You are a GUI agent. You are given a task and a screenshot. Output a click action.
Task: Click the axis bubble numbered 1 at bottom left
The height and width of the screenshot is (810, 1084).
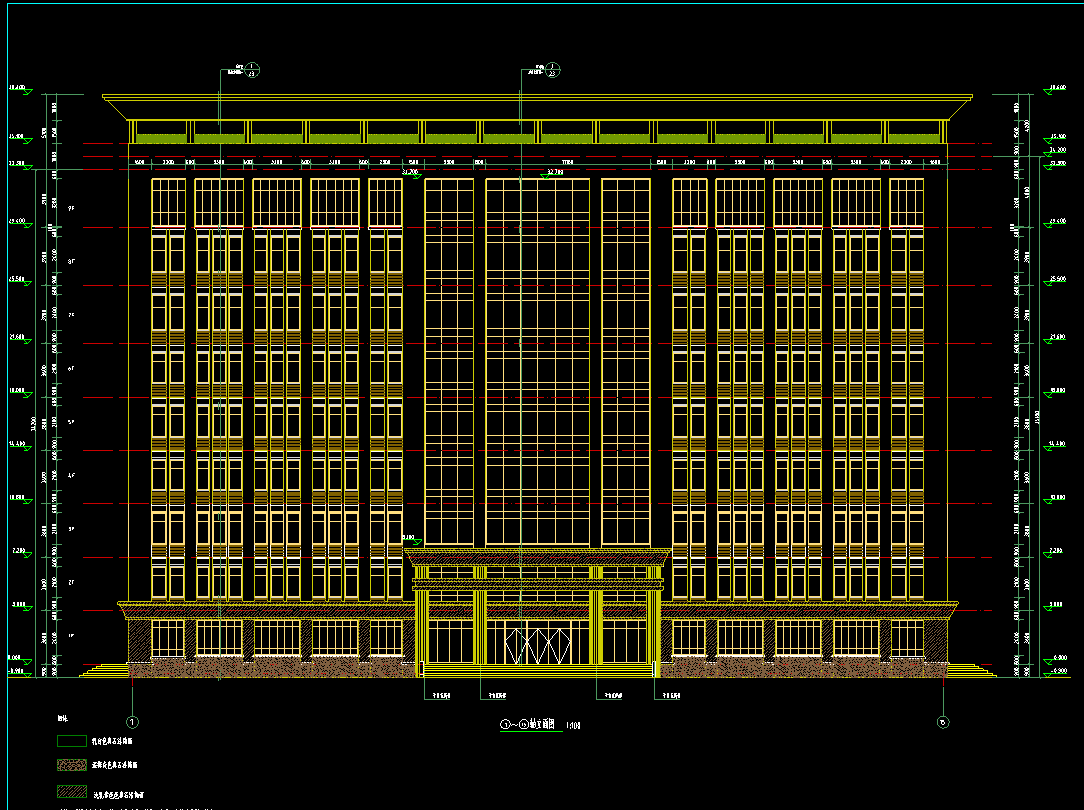[x=132, y=721]
